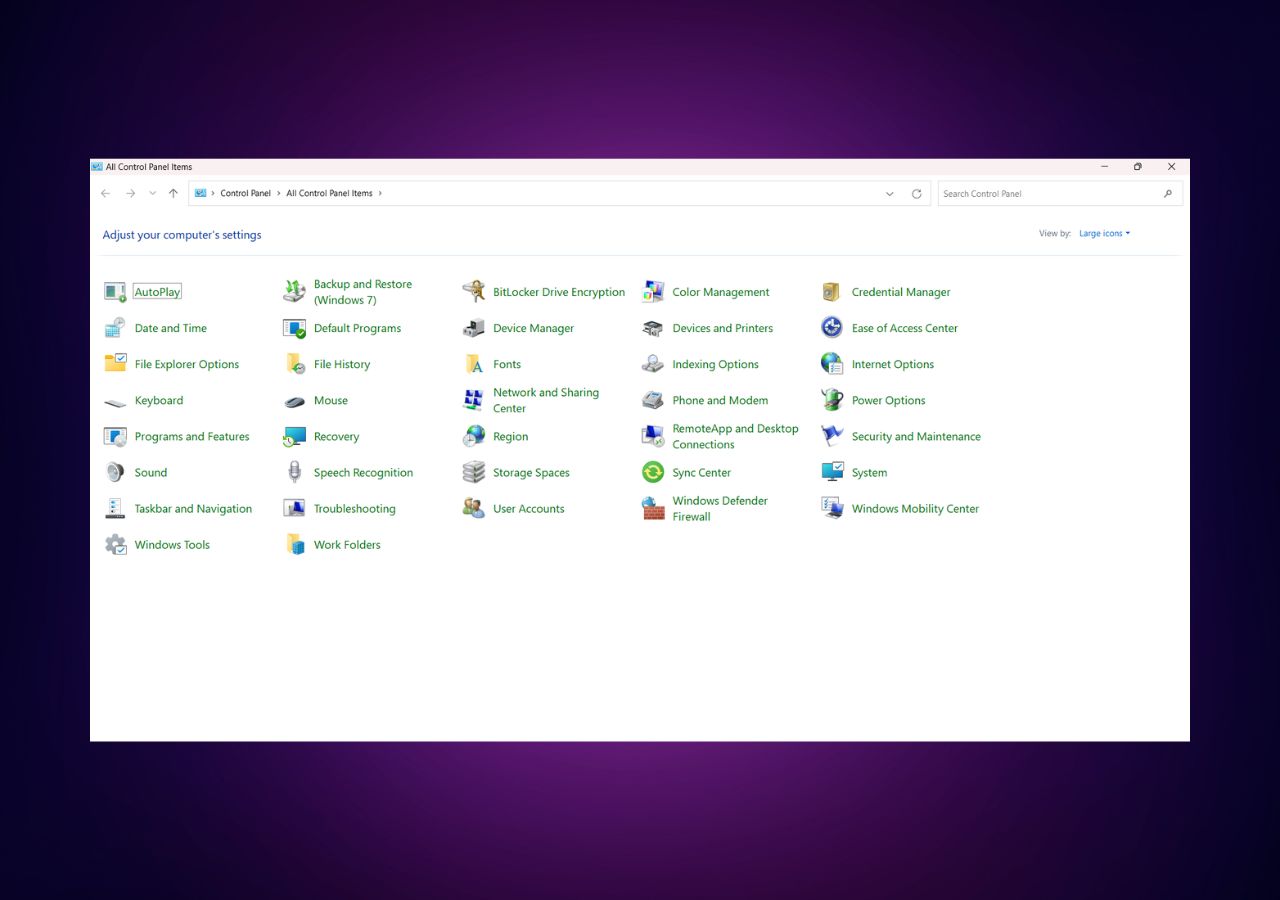Open the recent locations dropdown arrow
This screenshot has height=900, width=1280.
click(x=152, y=194)
